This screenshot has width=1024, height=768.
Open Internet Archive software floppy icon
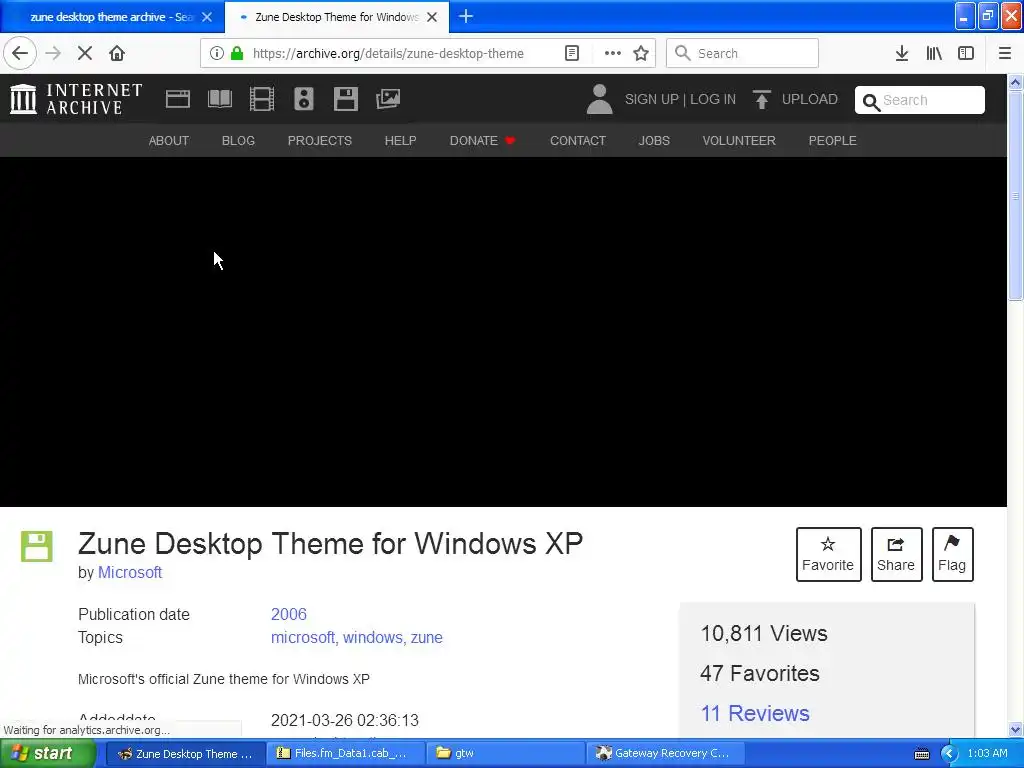click(x=345, y=99)
